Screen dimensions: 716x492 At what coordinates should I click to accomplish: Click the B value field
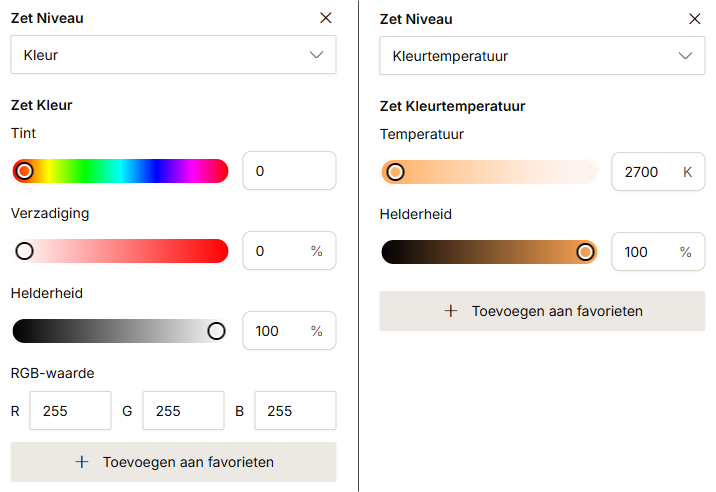coord(295,411)
